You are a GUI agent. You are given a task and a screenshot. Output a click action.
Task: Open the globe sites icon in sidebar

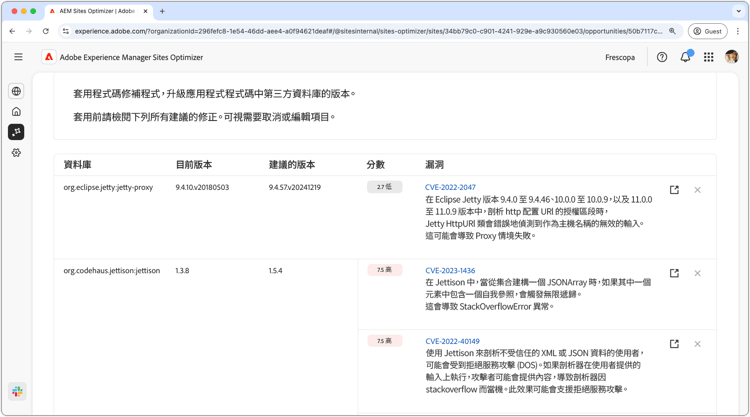[x=16, y=91]
